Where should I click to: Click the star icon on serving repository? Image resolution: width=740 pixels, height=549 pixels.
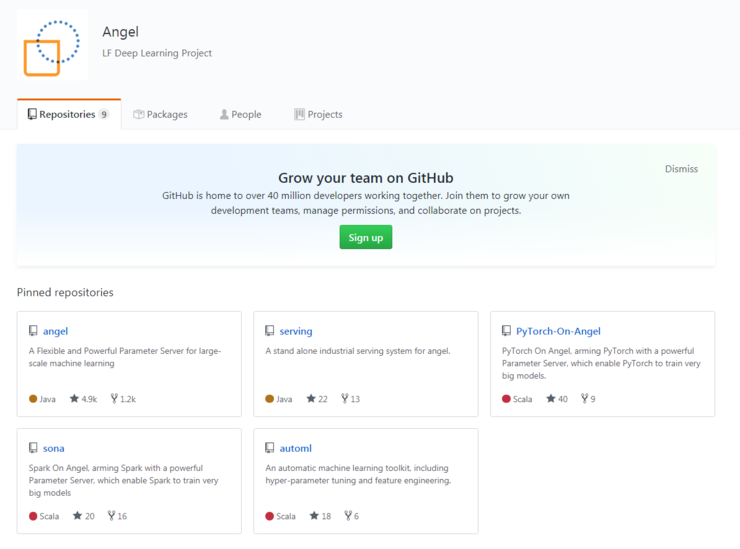click(311, 399)
